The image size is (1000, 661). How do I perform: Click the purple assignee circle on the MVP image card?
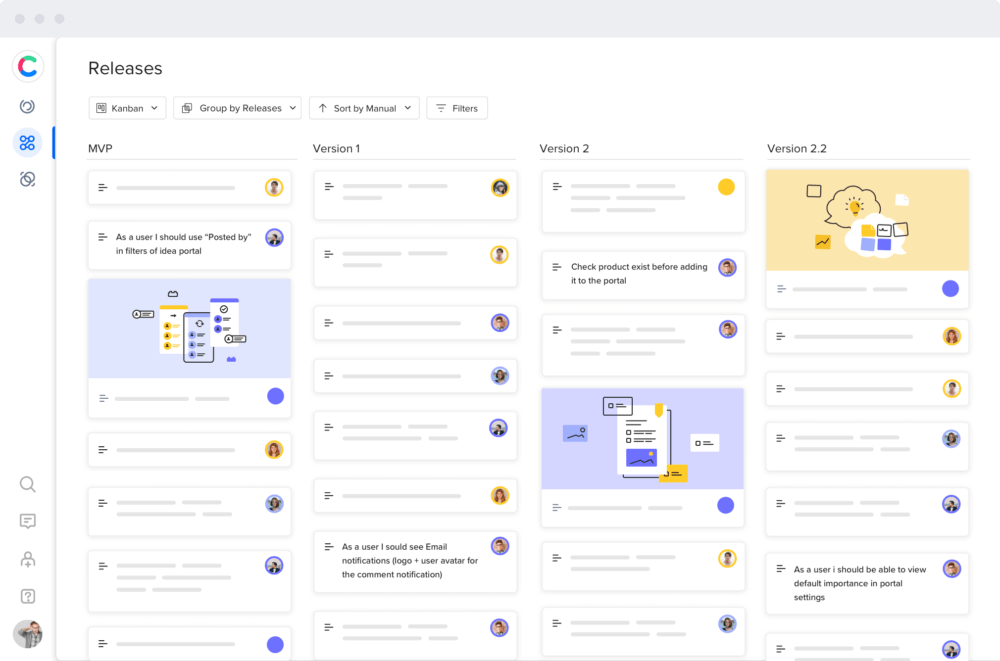coord(275,396)
